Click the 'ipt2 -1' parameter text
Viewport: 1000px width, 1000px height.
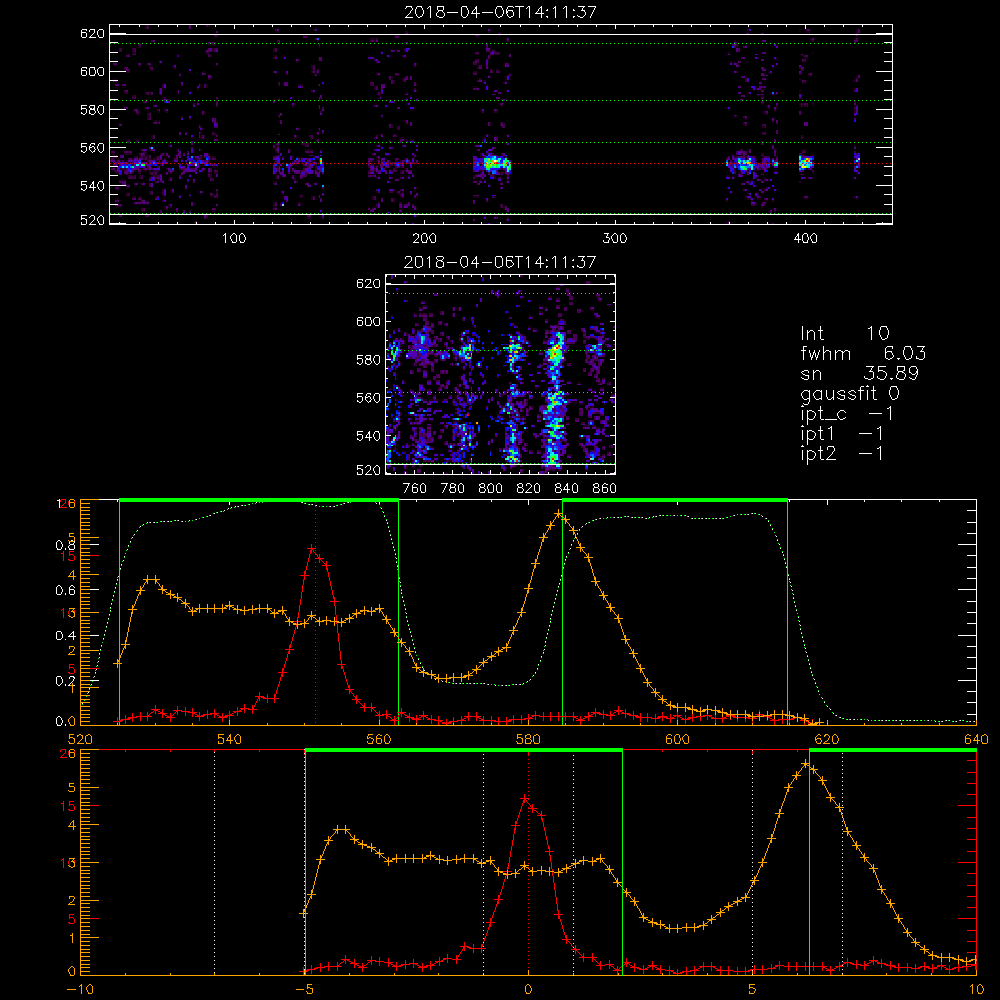point(842,453)
